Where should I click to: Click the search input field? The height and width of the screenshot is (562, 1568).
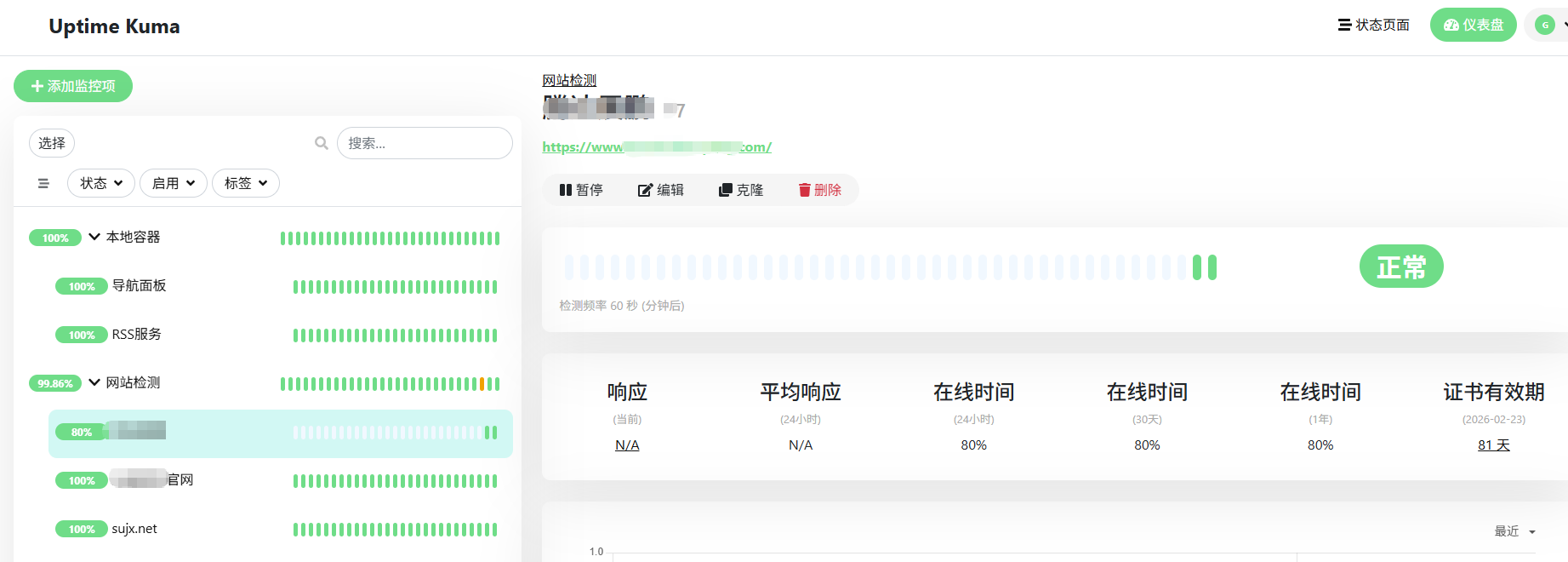coord(425,143)
